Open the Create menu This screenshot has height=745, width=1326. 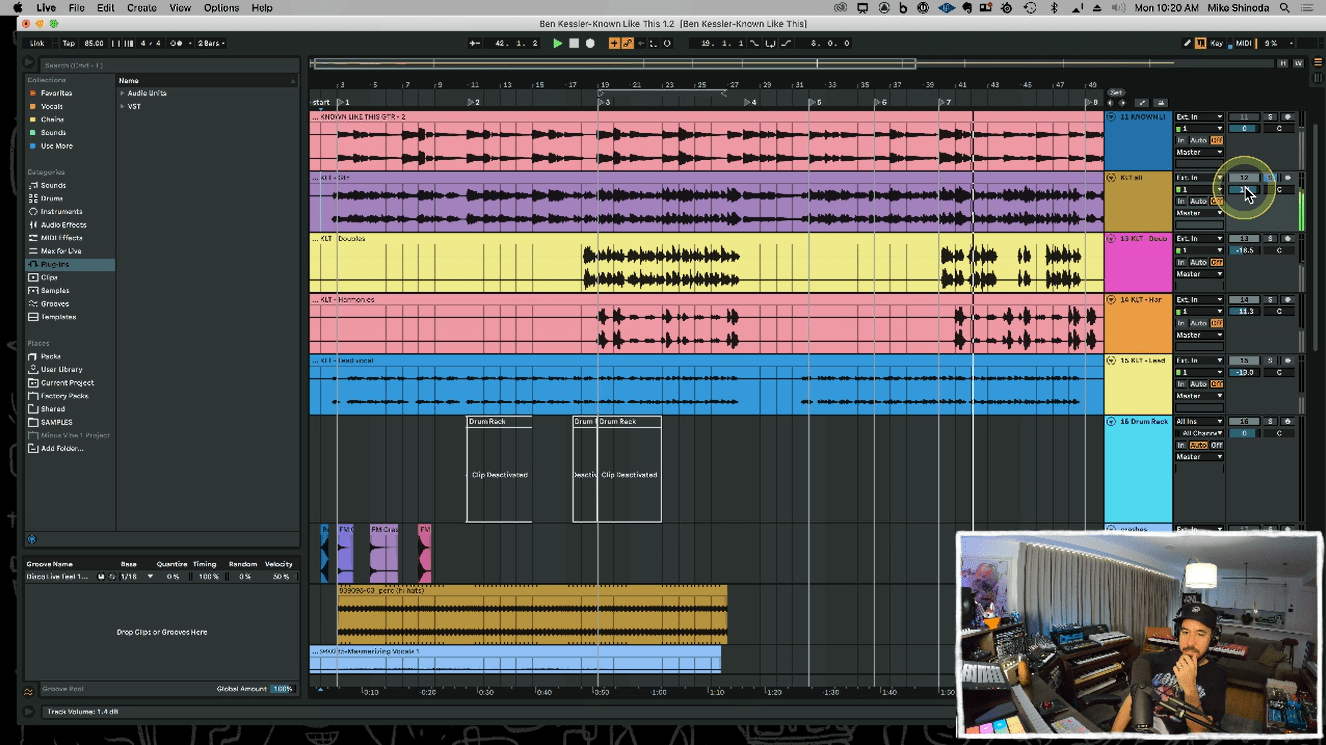(141, 8)
